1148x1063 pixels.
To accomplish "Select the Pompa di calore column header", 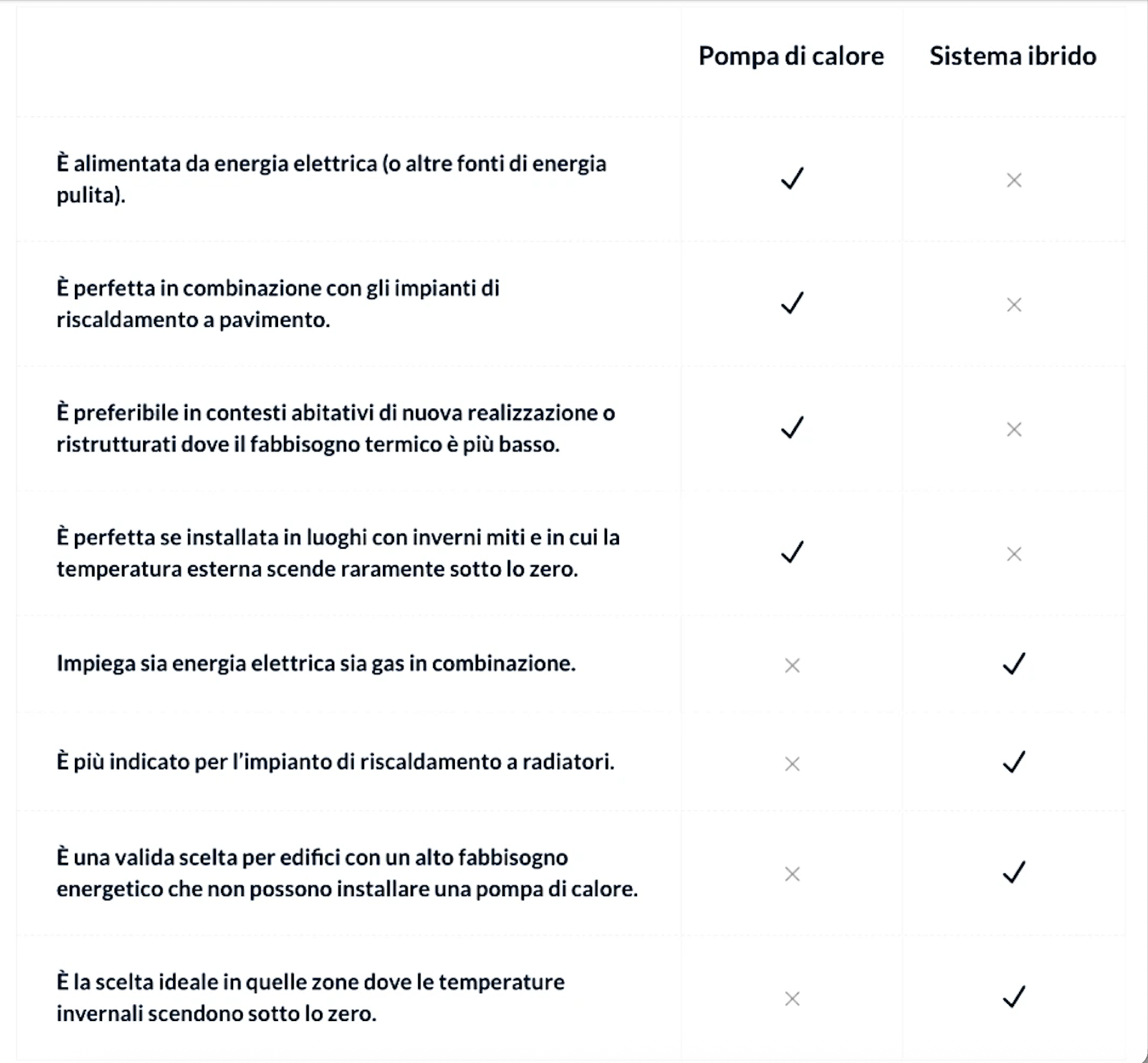I will 791,56.
